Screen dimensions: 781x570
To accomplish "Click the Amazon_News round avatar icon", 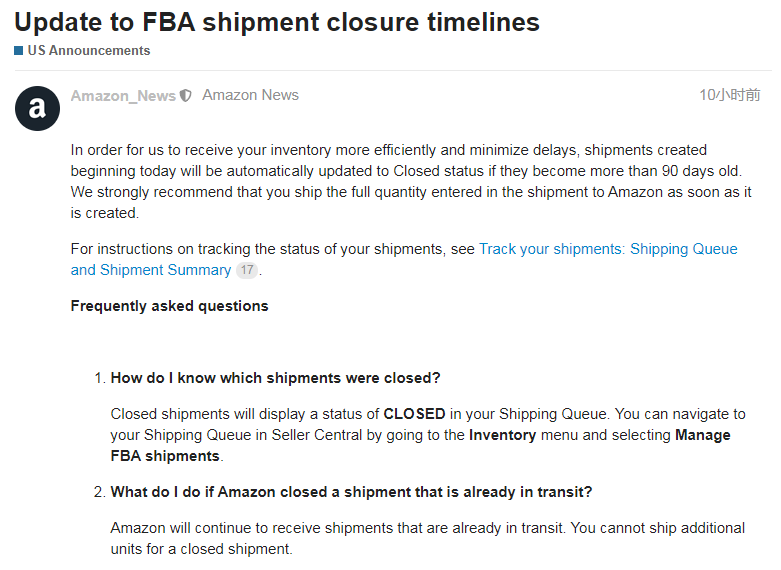I will pyautogui.click(x=37, y=108).
